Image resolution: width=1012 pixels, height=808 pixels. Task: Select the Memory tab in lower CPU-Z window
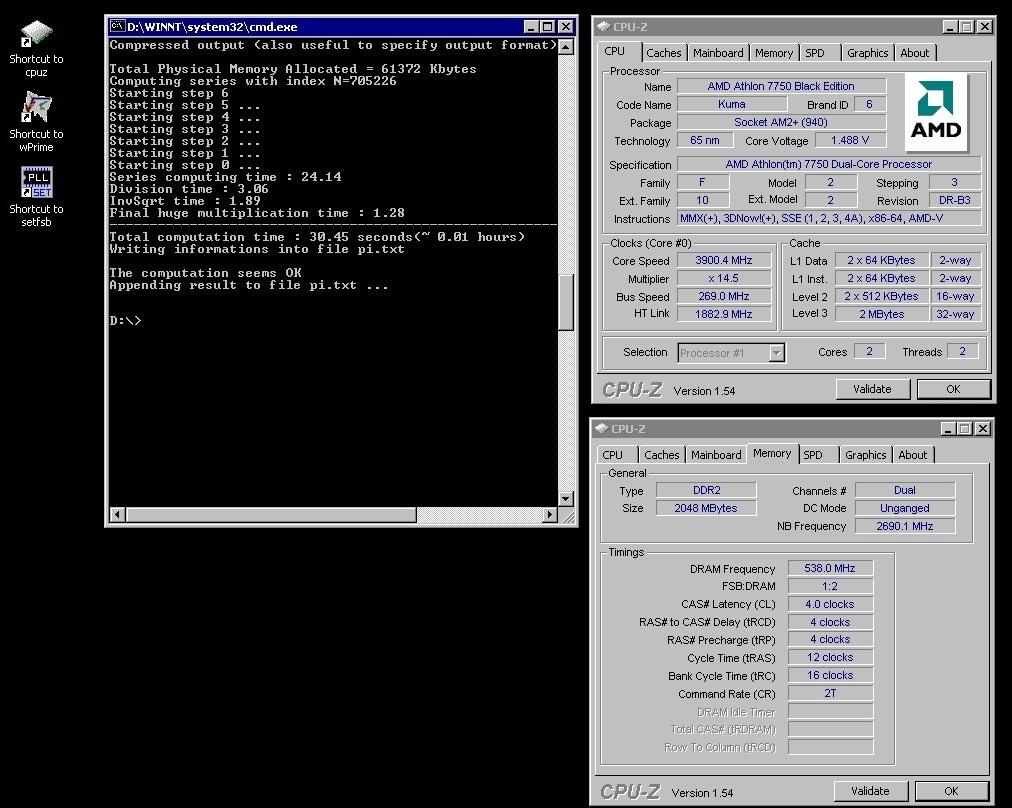click(772, 454)
